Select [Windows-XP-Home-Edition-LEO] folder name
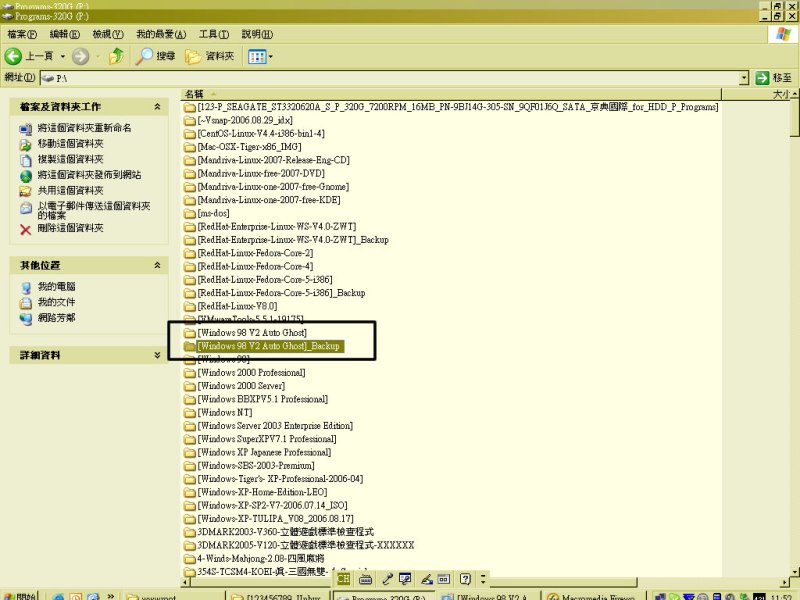 coord(262,492)
